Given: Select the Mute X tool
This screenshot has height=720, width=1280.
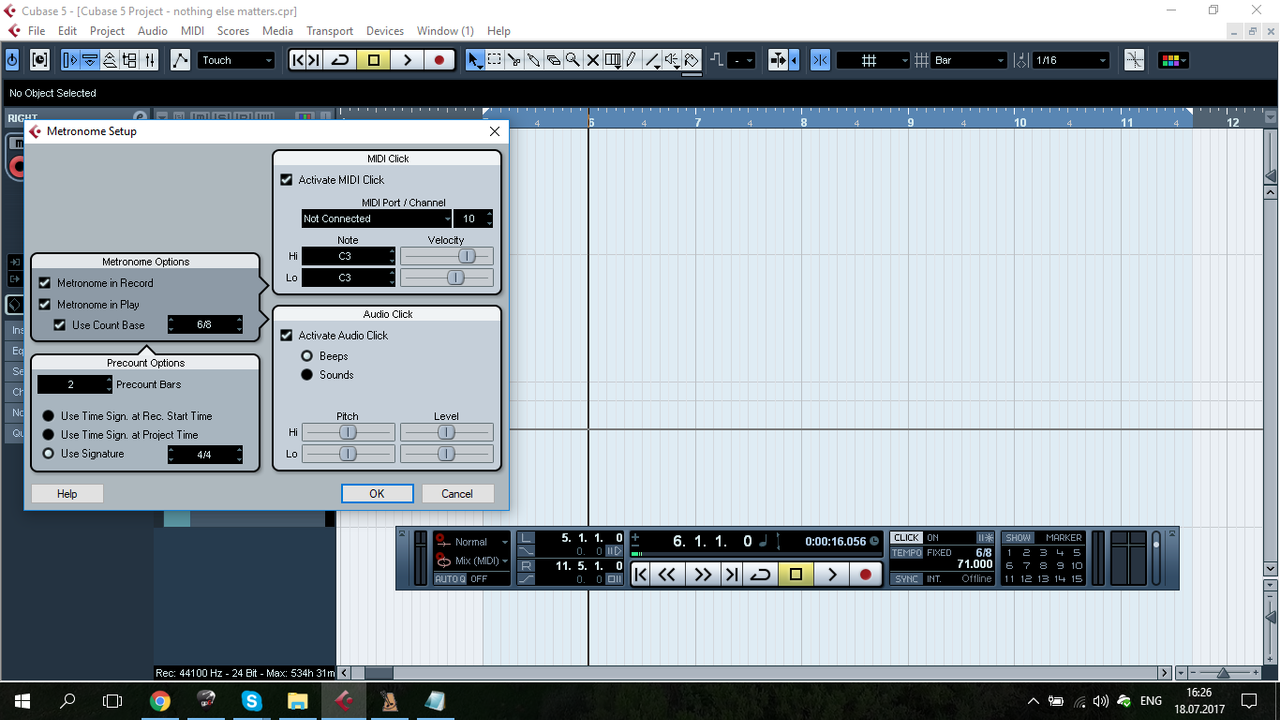Looking at the screenshot, I should click(593, 60).
